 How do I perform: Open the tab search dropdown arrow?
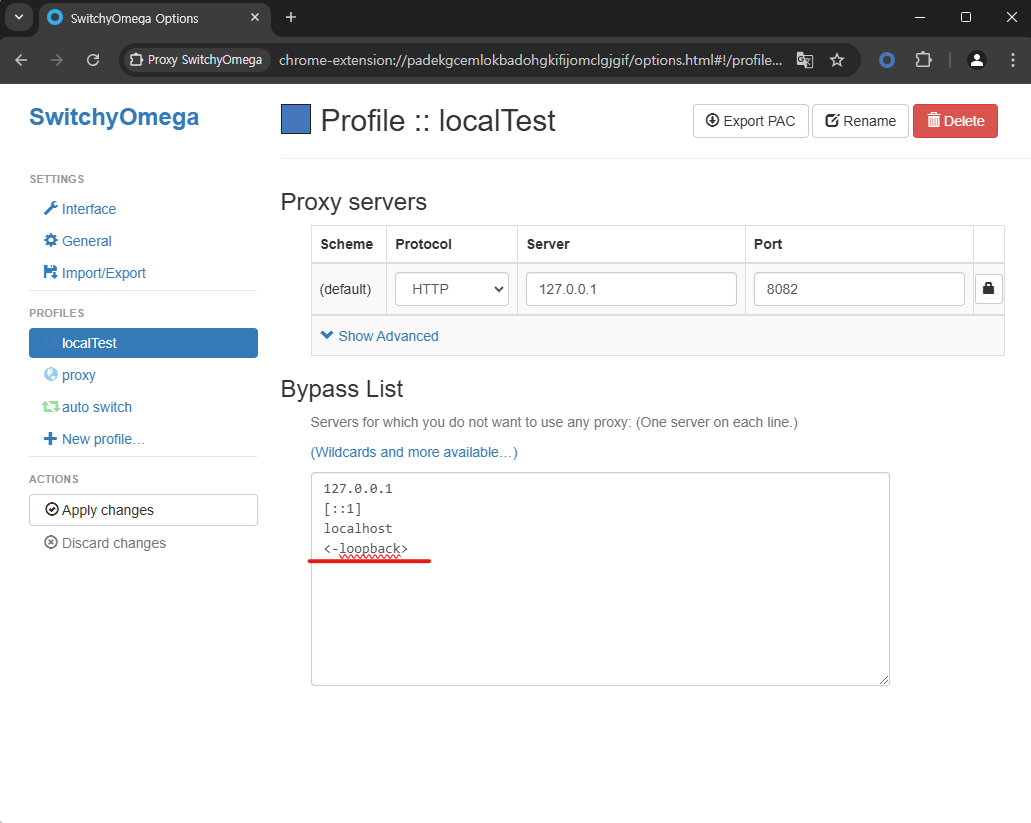coord(19,17)
